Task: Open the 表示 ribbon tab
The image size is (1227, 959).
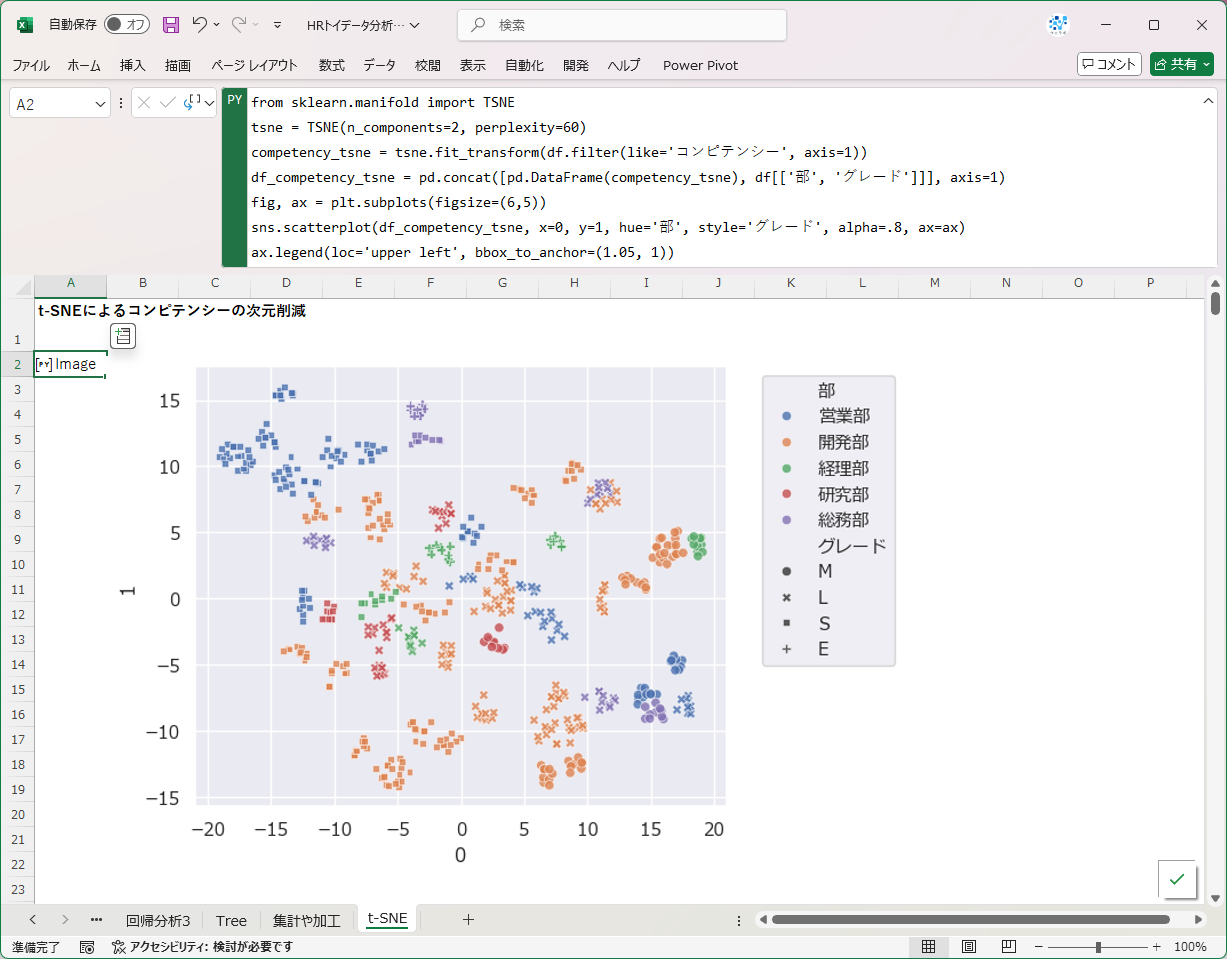Action: pyautogui.click(x=473, y=65)
